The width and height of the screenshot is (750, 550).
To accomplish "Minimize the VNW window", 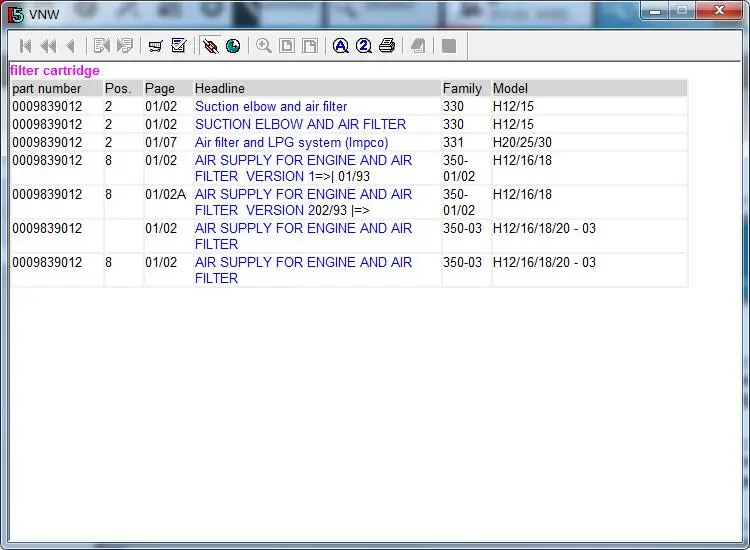I will pos(655,11).
